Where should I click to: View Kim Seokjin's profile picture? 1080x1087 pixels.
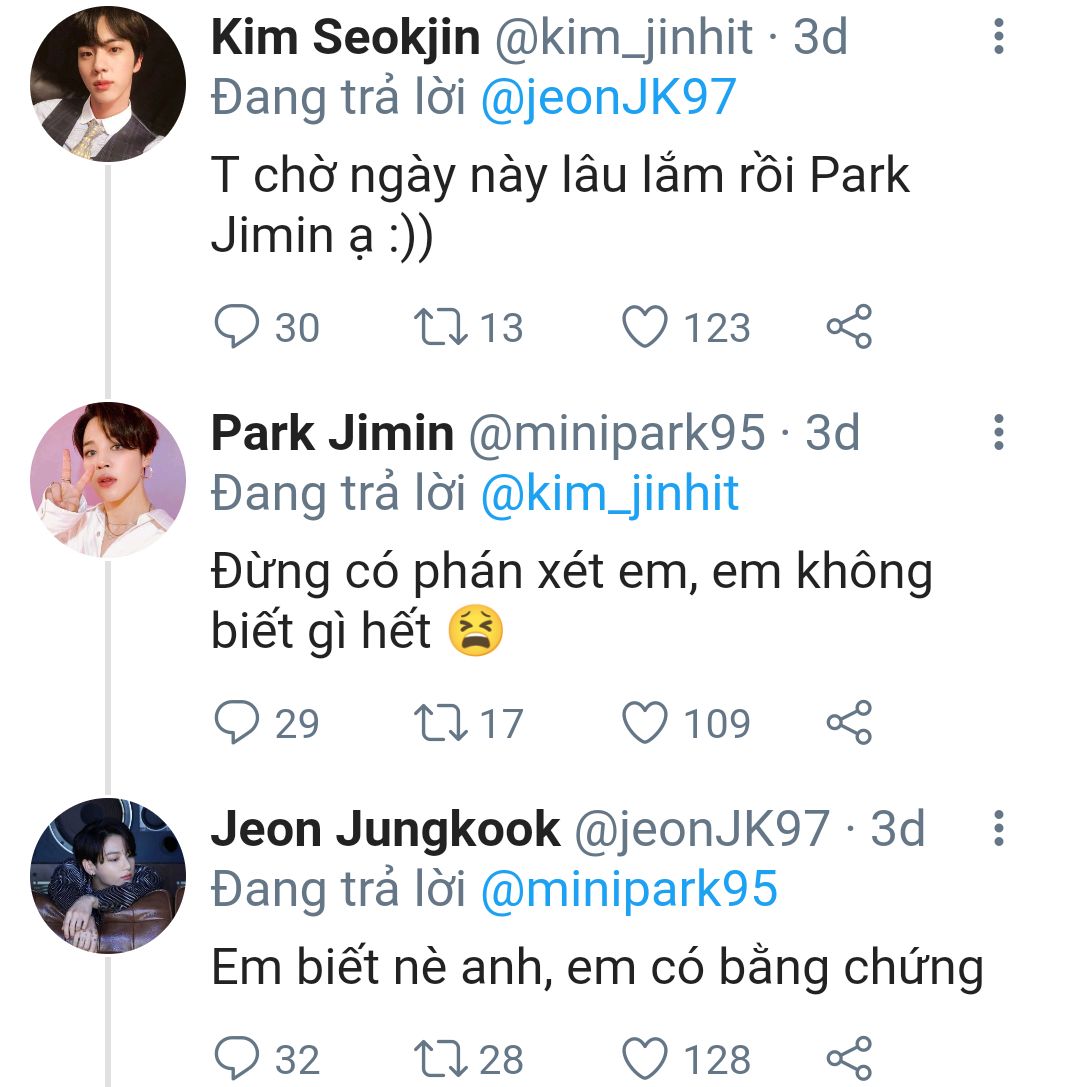(108, 84)
